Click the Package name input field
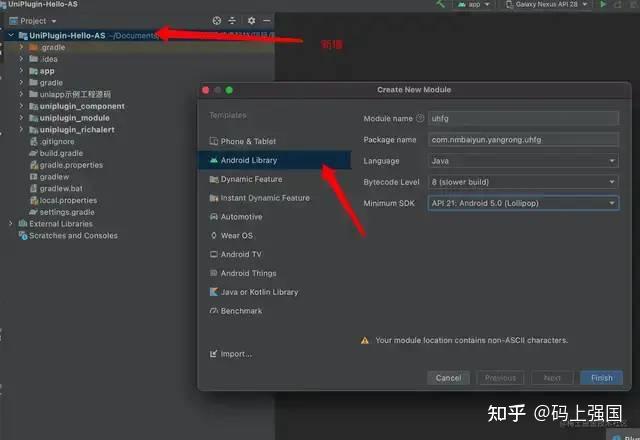The width and height of the screenshot is (640, 440). click(x=523, y=140)
